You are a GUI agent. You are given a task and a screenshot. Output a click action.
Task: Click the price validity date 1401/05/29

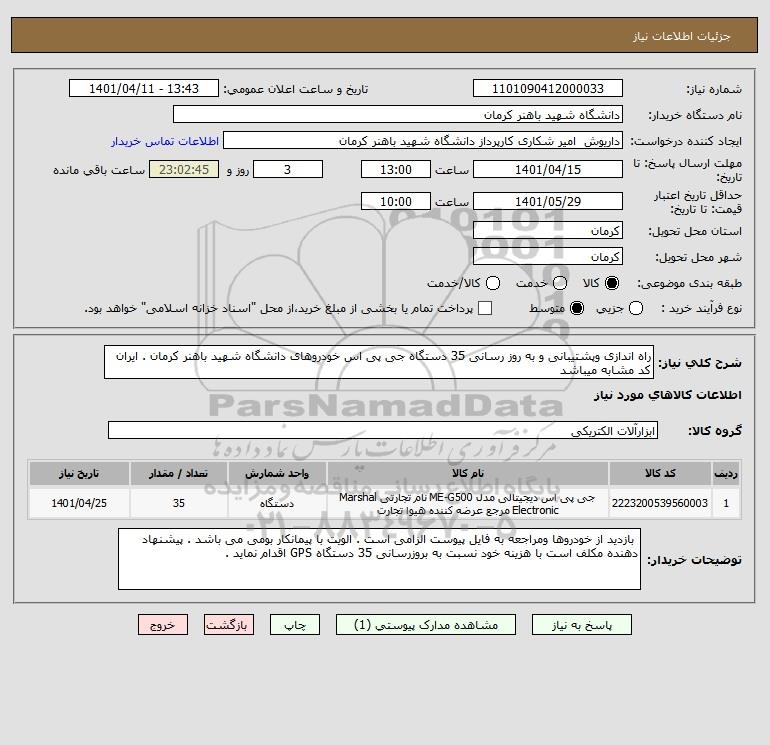pos(548,201)
